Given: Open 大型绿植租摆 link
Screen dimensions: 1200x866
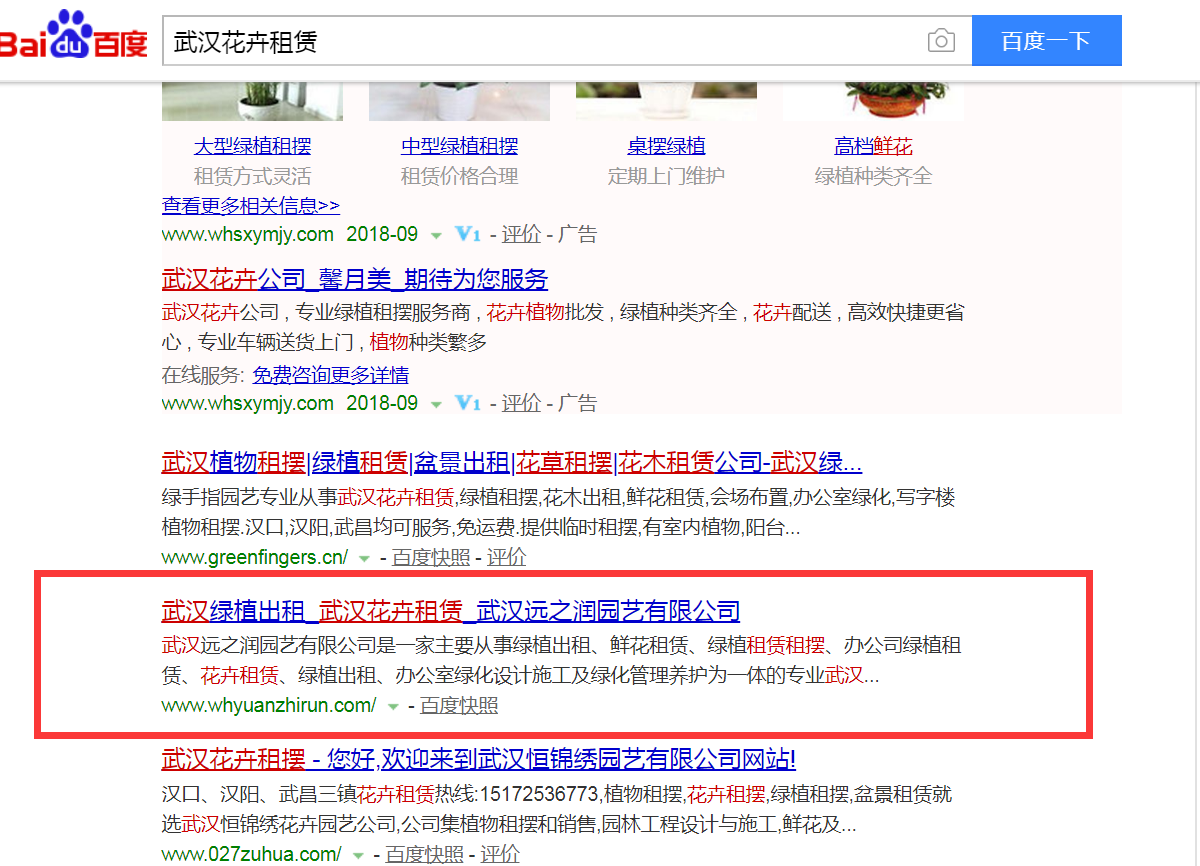Looking at the screenshot, I should click(252, 146).
